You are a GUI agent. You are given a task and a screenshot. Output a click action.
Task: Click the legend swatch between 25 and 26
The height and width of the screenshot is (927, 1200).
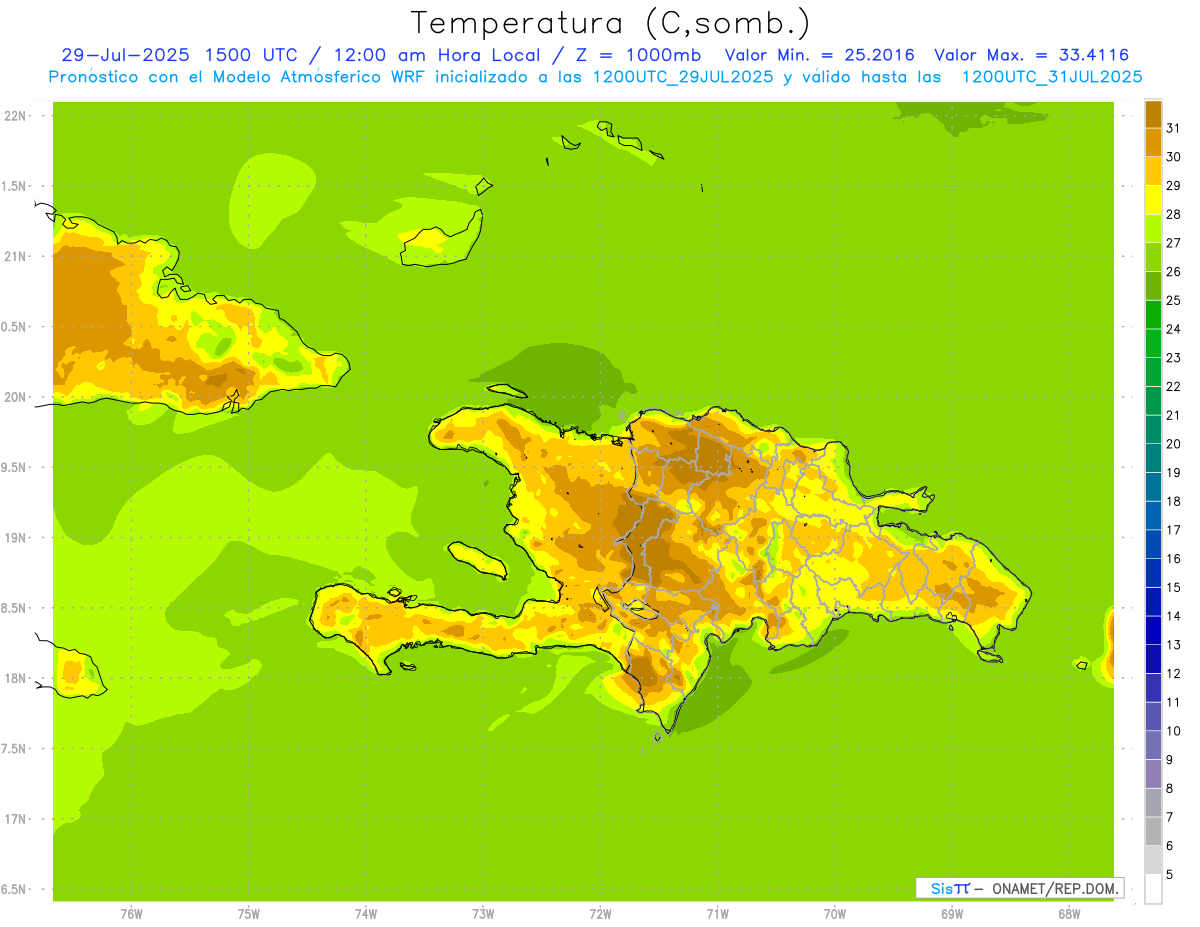pos(1153,286)
